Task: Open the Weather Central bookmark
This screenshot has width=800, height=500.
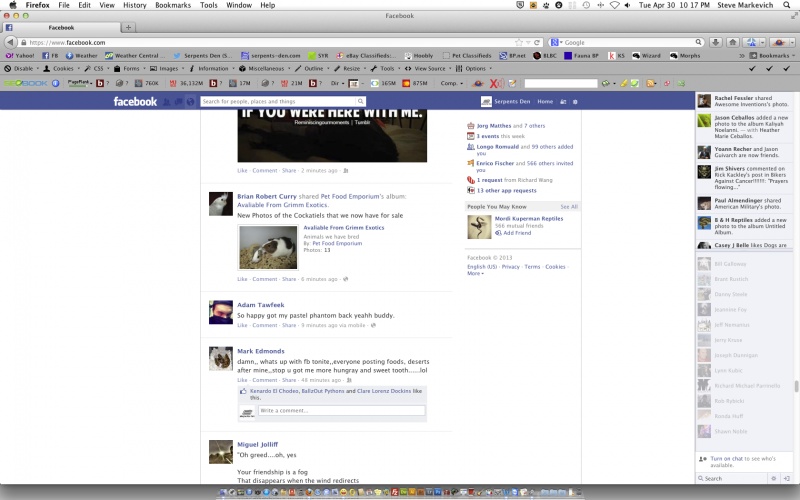Action: (135, 56)
